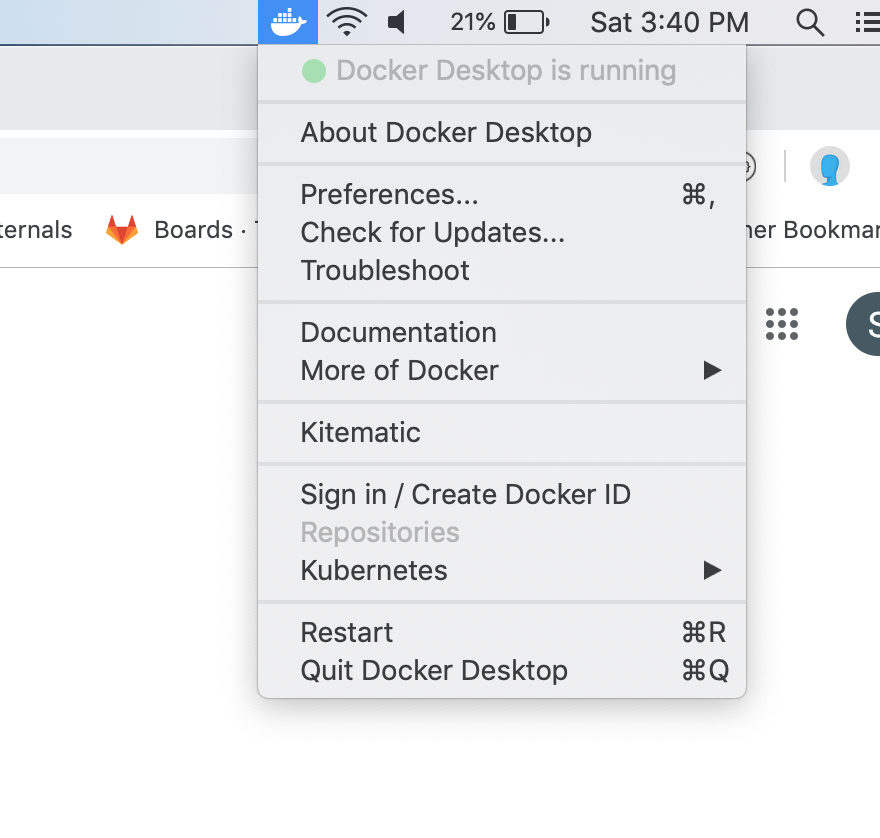Open the Wi-Fi status icon
The width and height of the screenshot is (880, 838).
347,21
